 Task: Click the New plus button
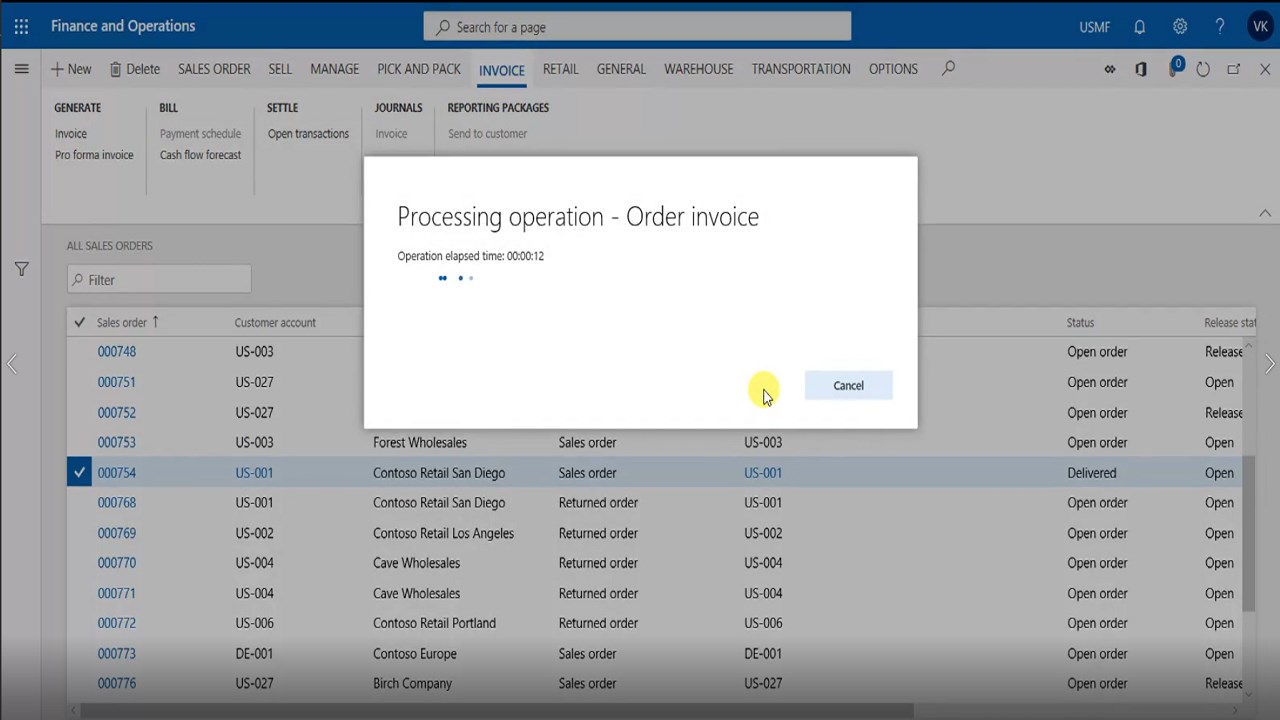[71, 69]
